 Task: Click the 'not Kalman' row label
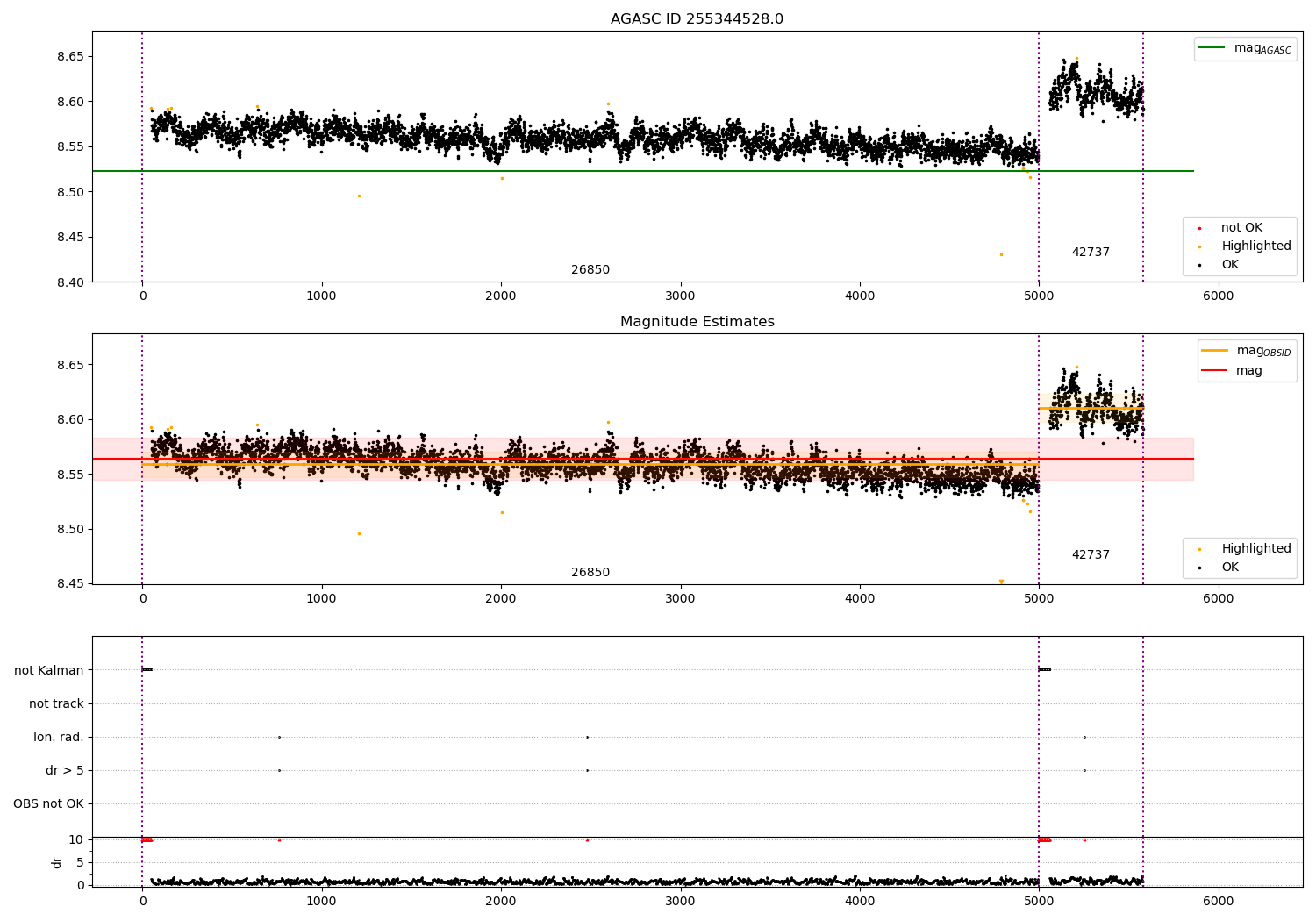[49, 671]
